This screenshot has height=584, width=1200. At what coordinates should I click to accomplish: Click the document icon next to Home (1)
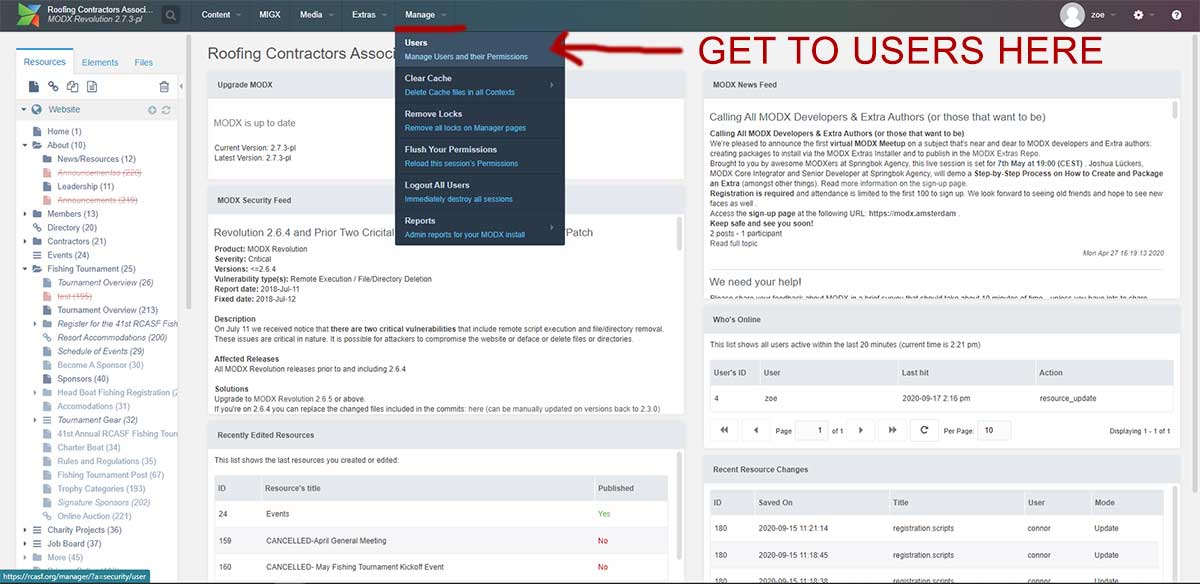38,132
